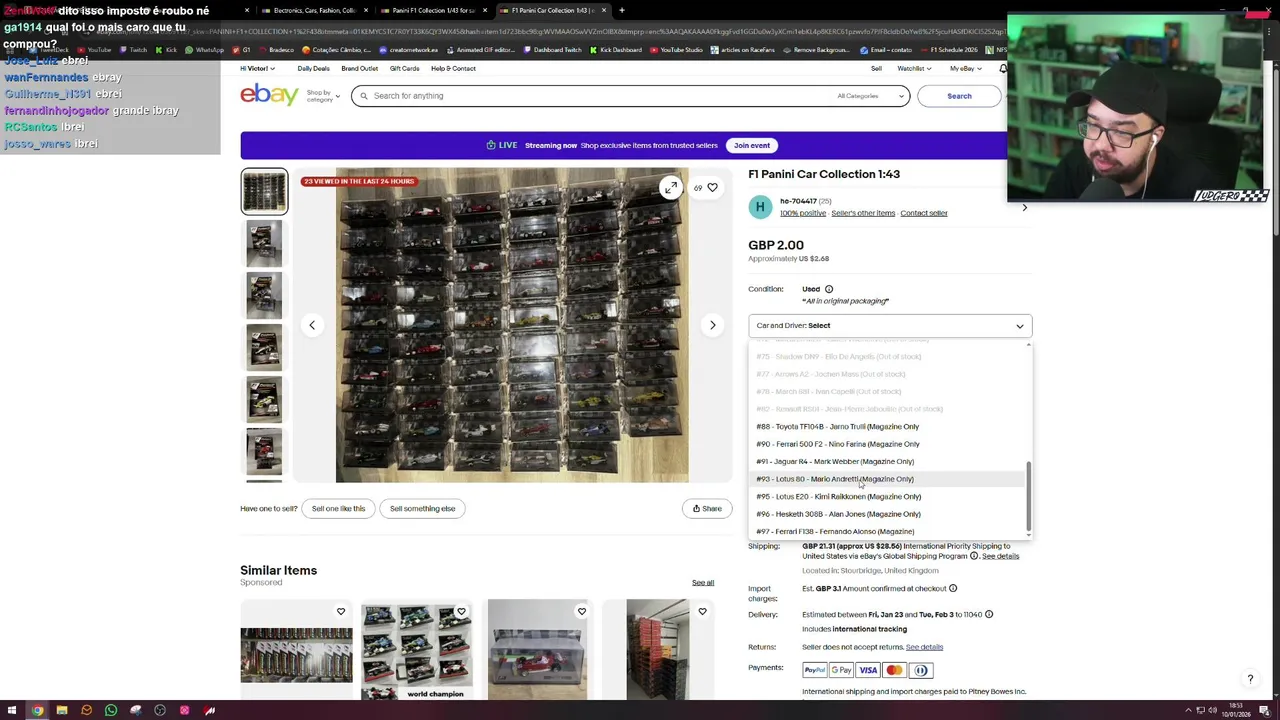The image size is (1280, 720).
Task: Go to next gallery image arrow
Action: [x=712, y=325]
